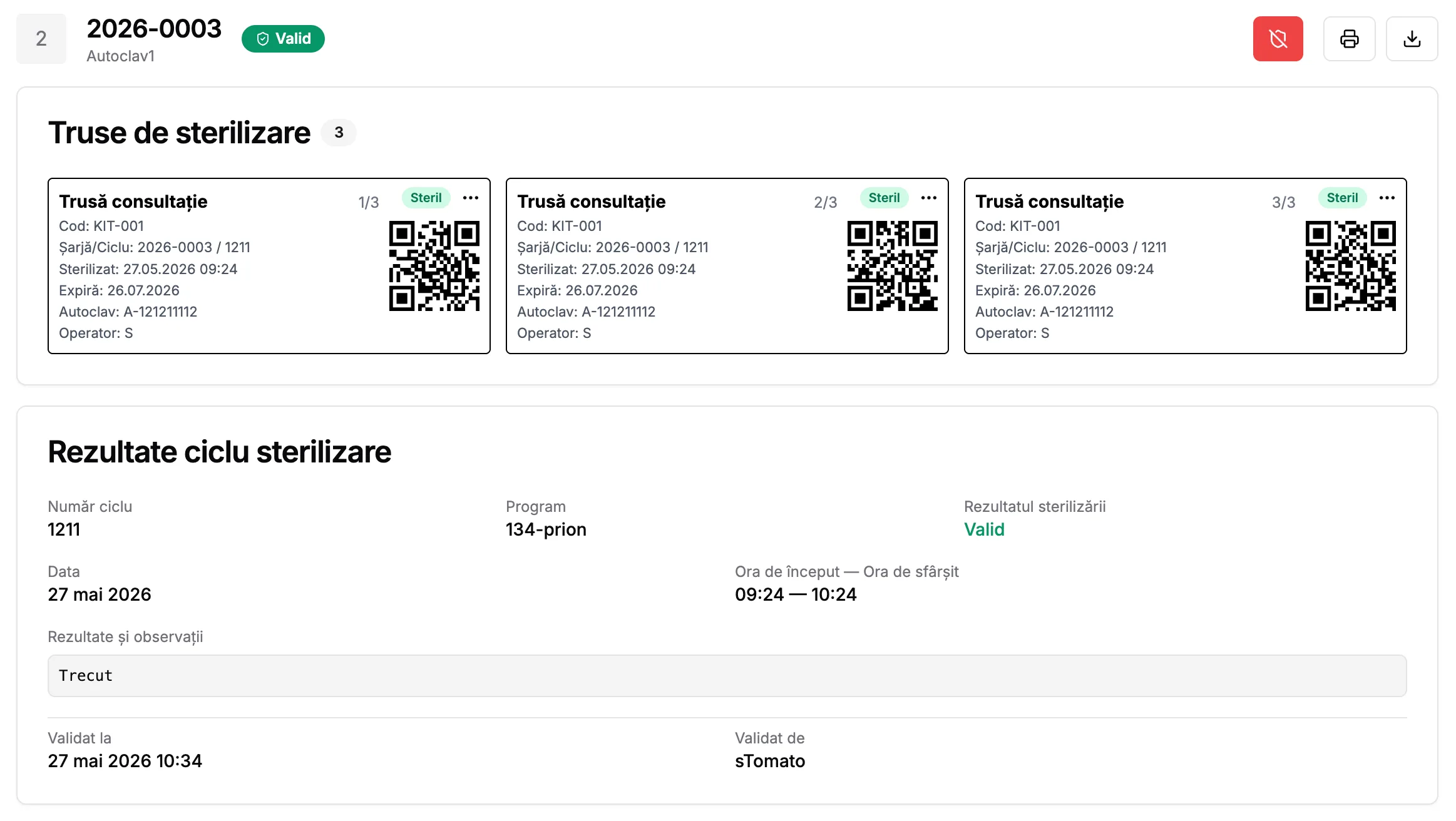Print the sterilization labels
Image resolution: width=1456 pixels, height=821 pixels.
pyautogui.click(x=1349, y=39)
